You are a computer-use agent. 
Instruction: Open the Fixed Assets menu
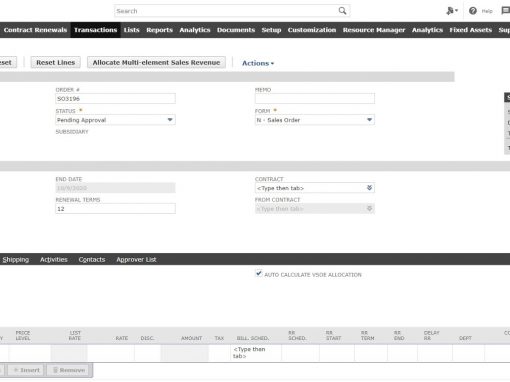pos(470,30)
